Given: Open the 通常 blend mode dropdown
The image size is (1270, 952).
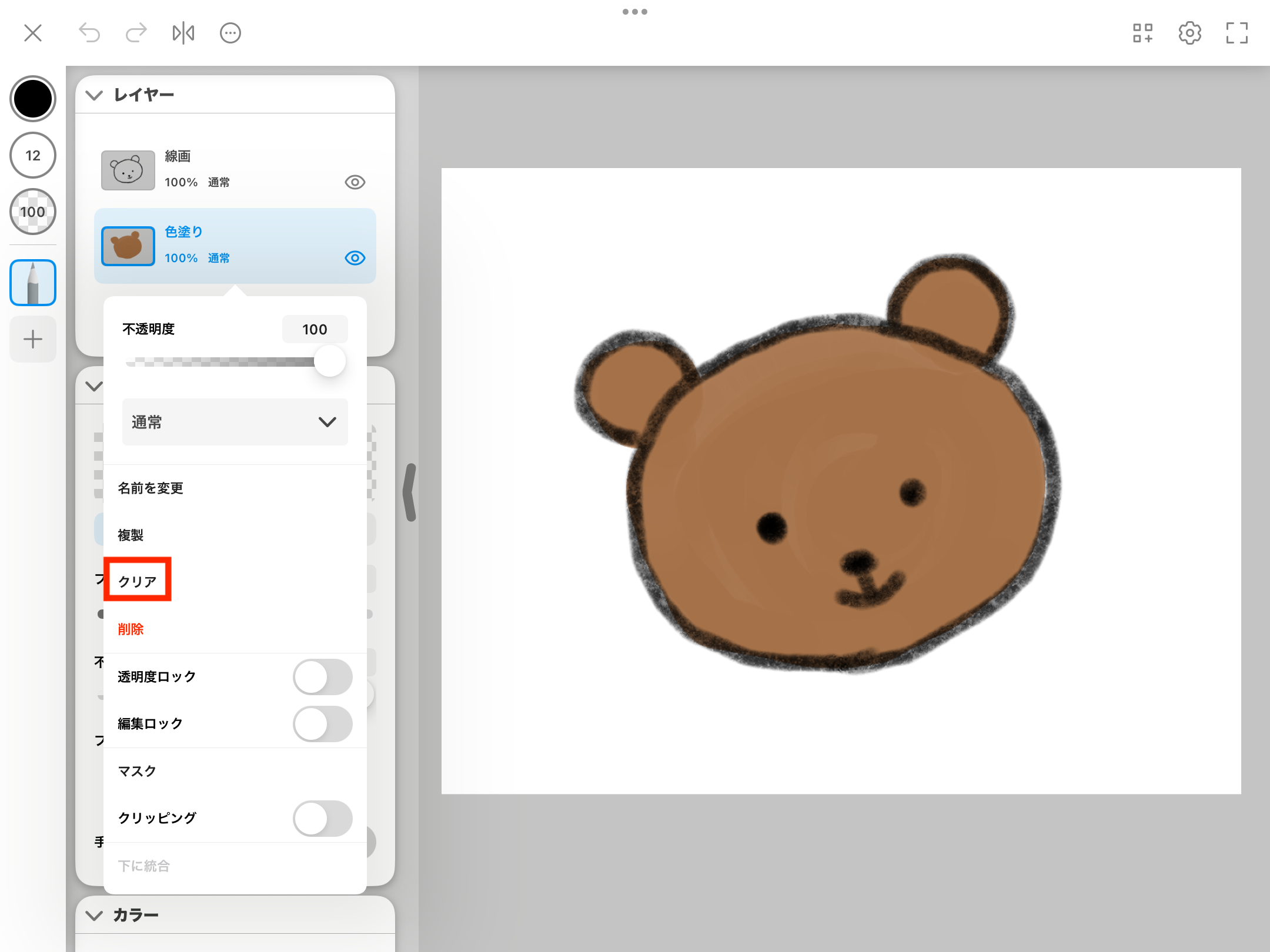Looking at the screenshot, I should pos(235,422).
